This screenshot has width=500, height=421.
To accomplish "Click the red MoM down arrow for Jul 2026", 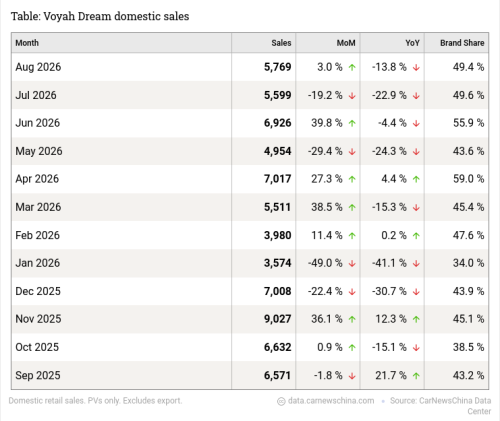I will click(352, 96).
